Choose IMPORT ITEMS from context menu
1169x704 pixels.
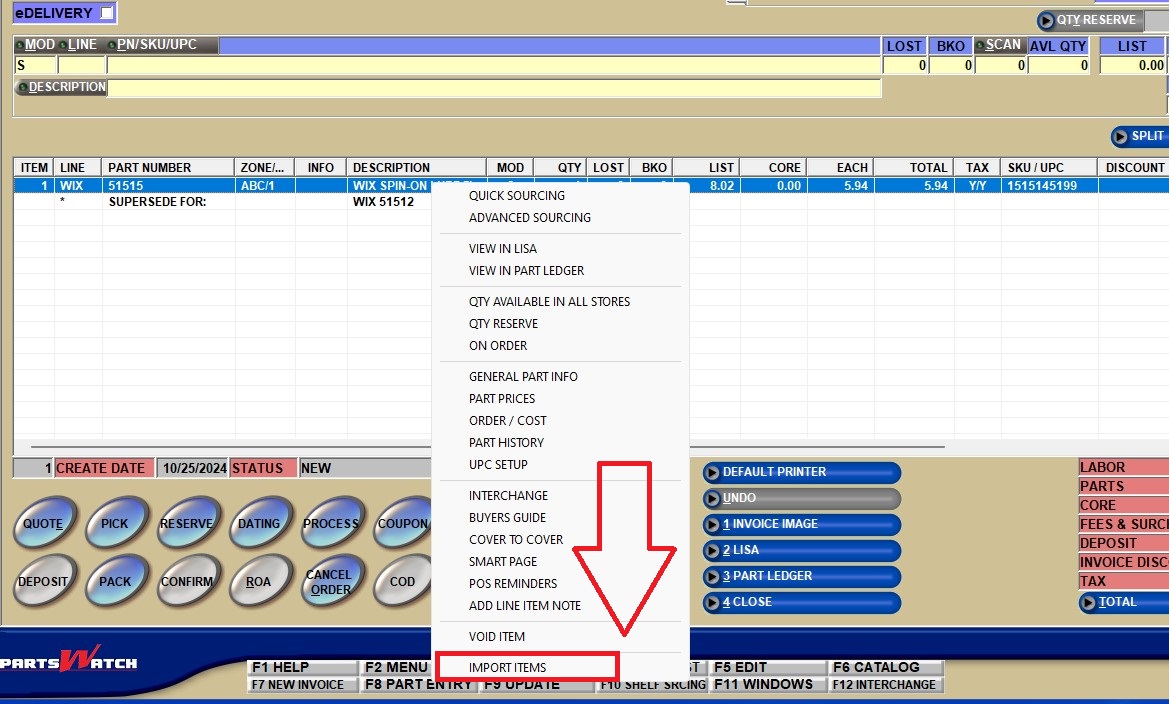point(508,667)
